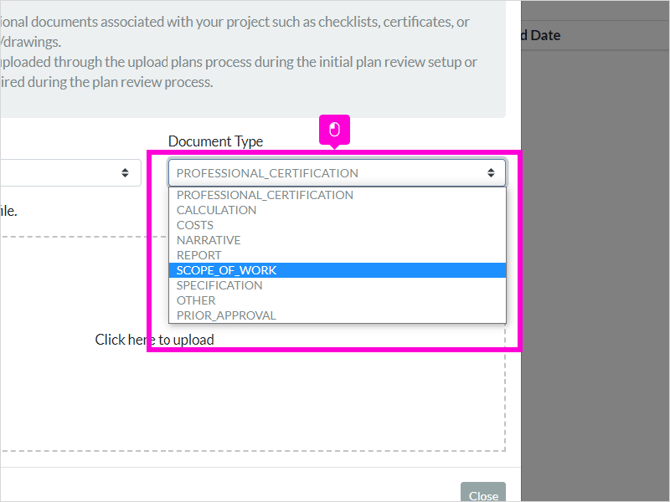Click the gray informational text banner
This screenshot has height=502, width=670.
click(x=252, y=59)
